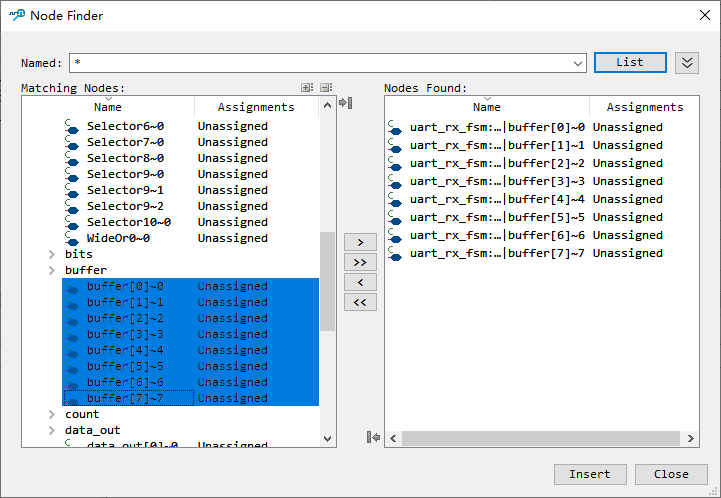Click the right-pane collapse arrow near bottom
721x498 pixels.
tap(373, 437)
